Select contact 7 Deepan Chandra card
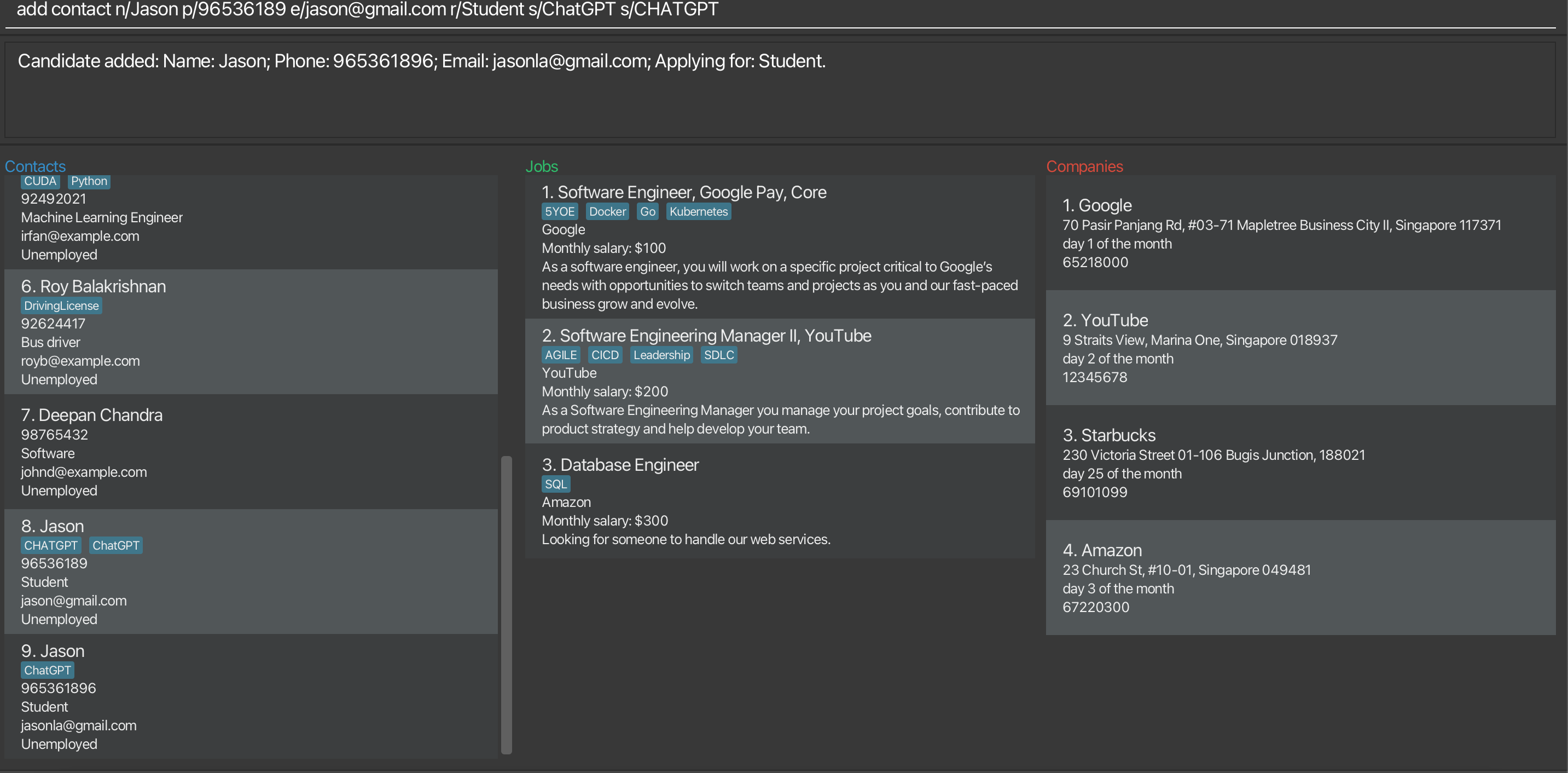Viewport: 1568px width, 773px height. tap(250, 452)
